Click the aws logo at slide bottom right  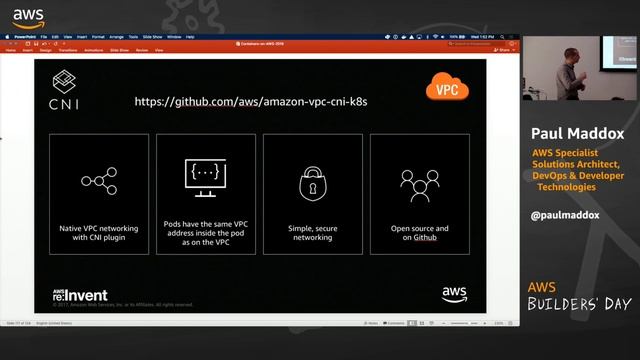pyautogui.click(x=454, y=294)
